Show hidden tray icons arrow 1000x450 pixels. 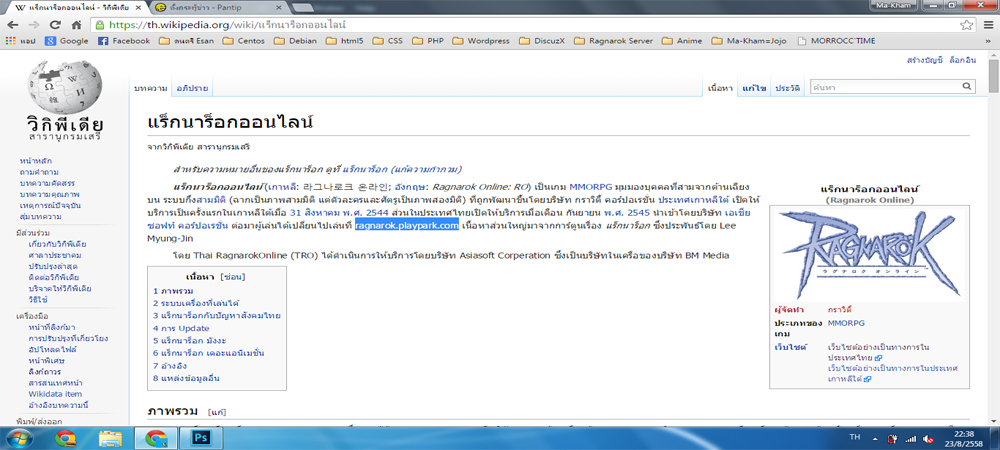(x=874, y=439)
